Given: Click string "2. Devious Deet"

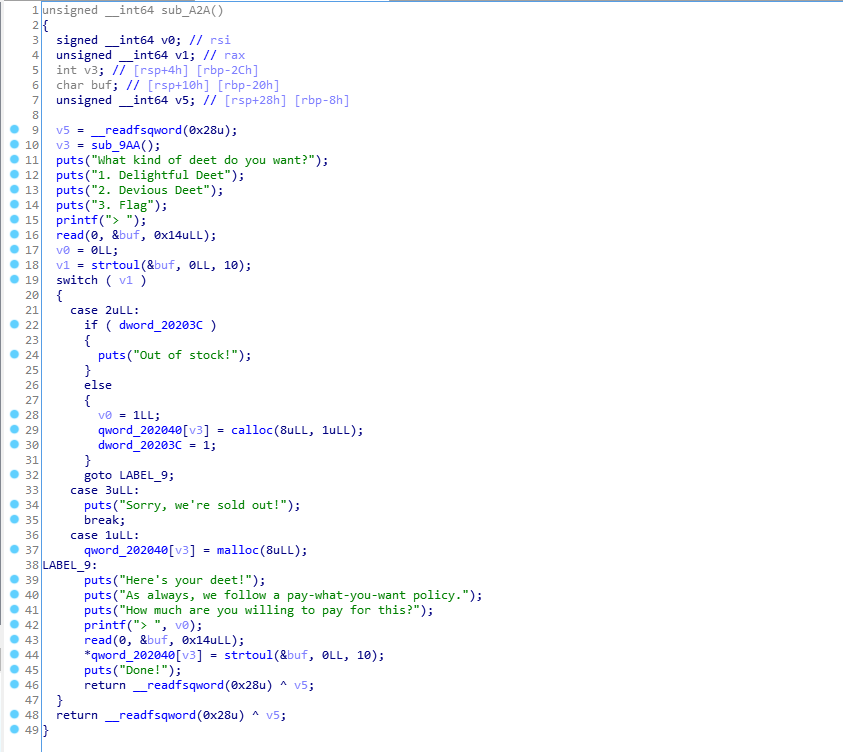Looking at the screenshot, I should click(151, 190).
